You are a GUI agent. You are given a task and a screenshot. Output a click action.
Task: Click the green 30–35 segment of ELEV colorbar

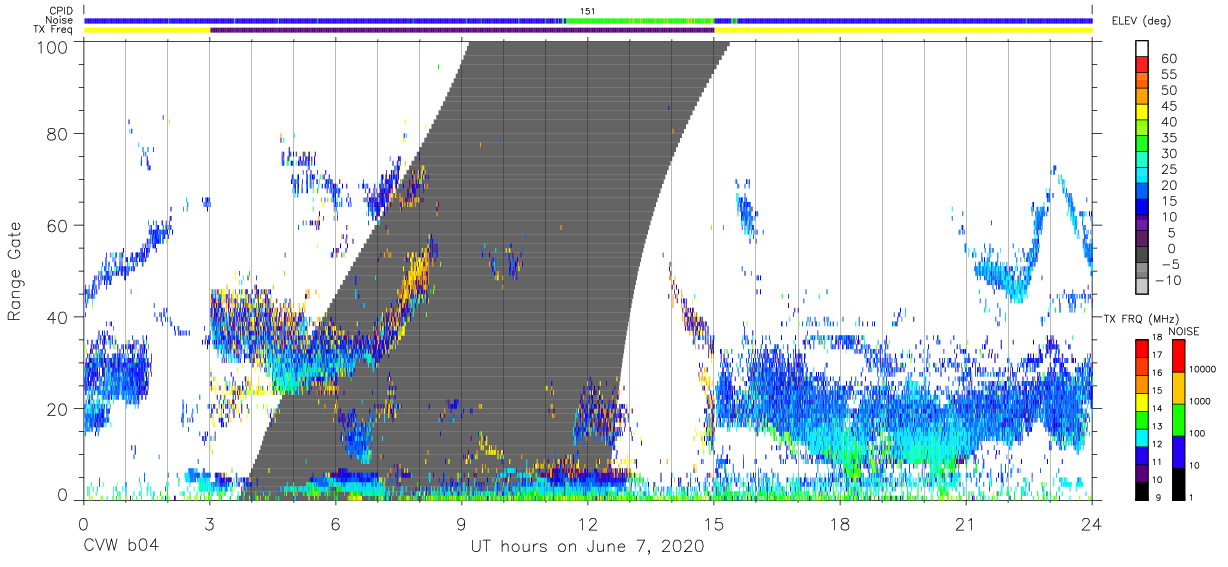(1142, 145)
